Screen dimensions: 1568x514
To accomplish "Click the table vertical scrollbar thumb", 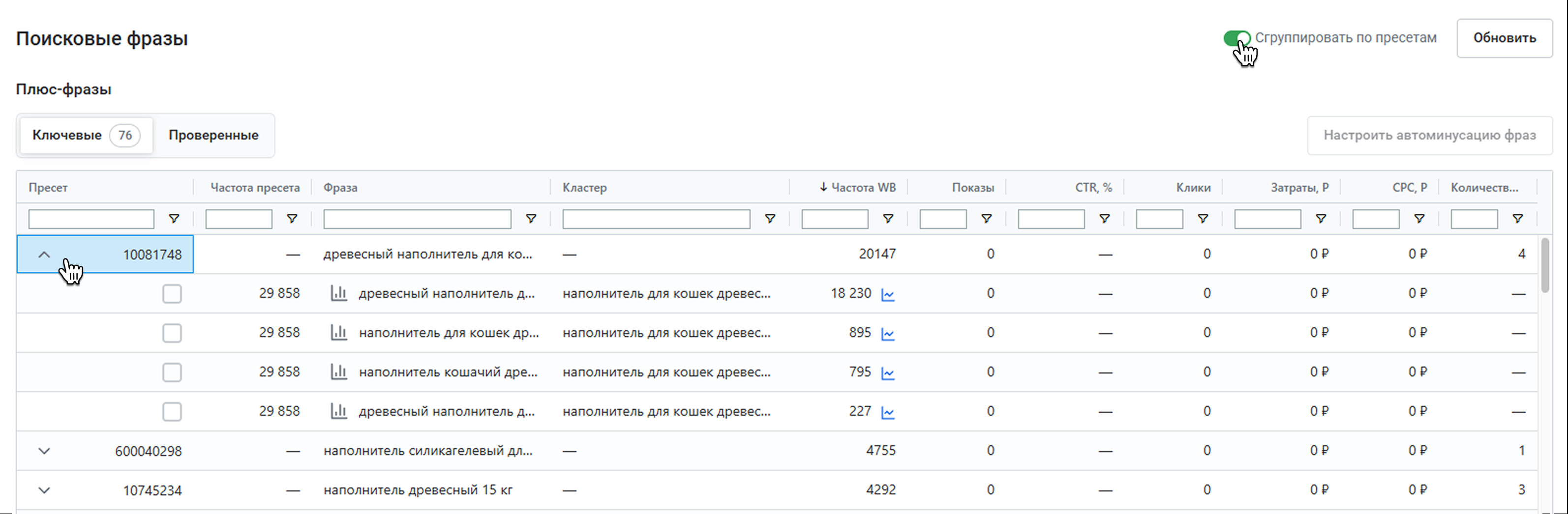I will (1545, 265).
